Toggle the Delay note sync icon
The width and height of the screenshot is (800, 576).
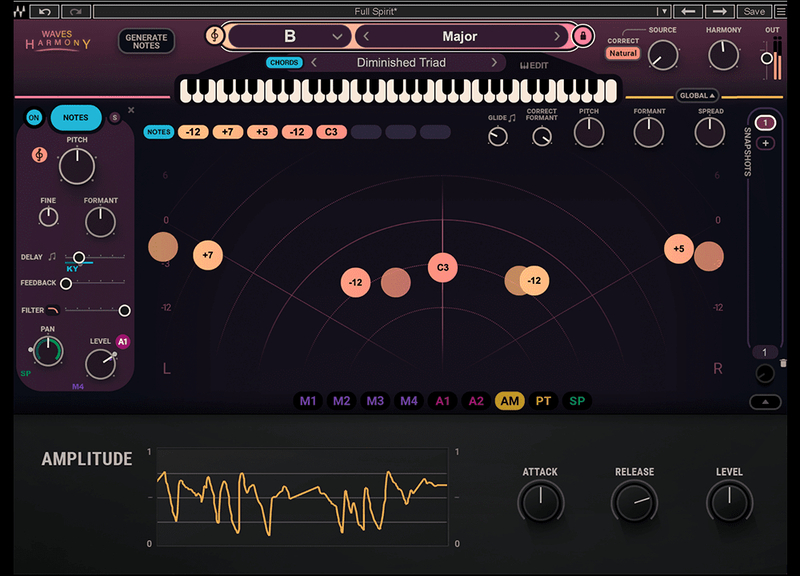pyautogui.click(x=52, y=257)
